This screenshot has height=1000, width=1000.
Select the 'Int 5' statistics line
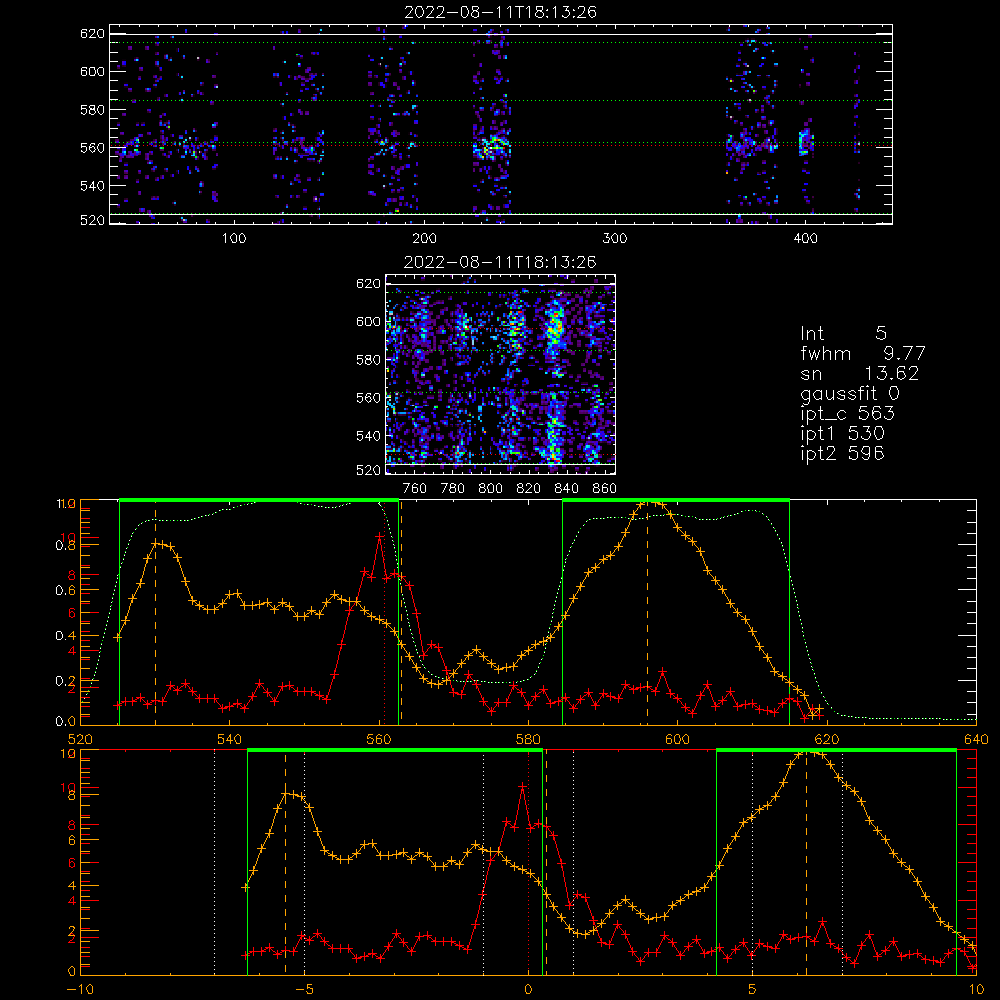point(843,334)
